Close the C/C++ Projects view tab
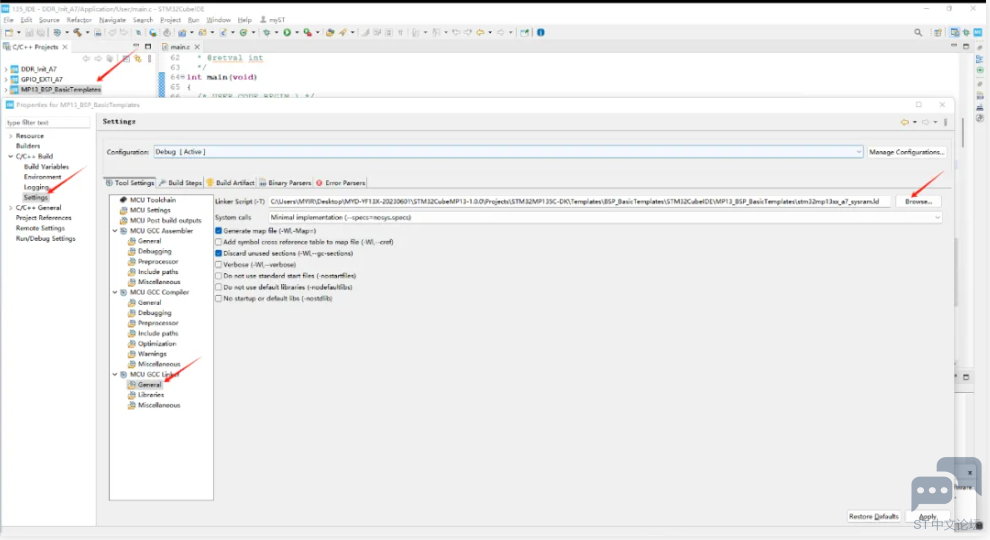990x540 pixels. click(64, 47)
